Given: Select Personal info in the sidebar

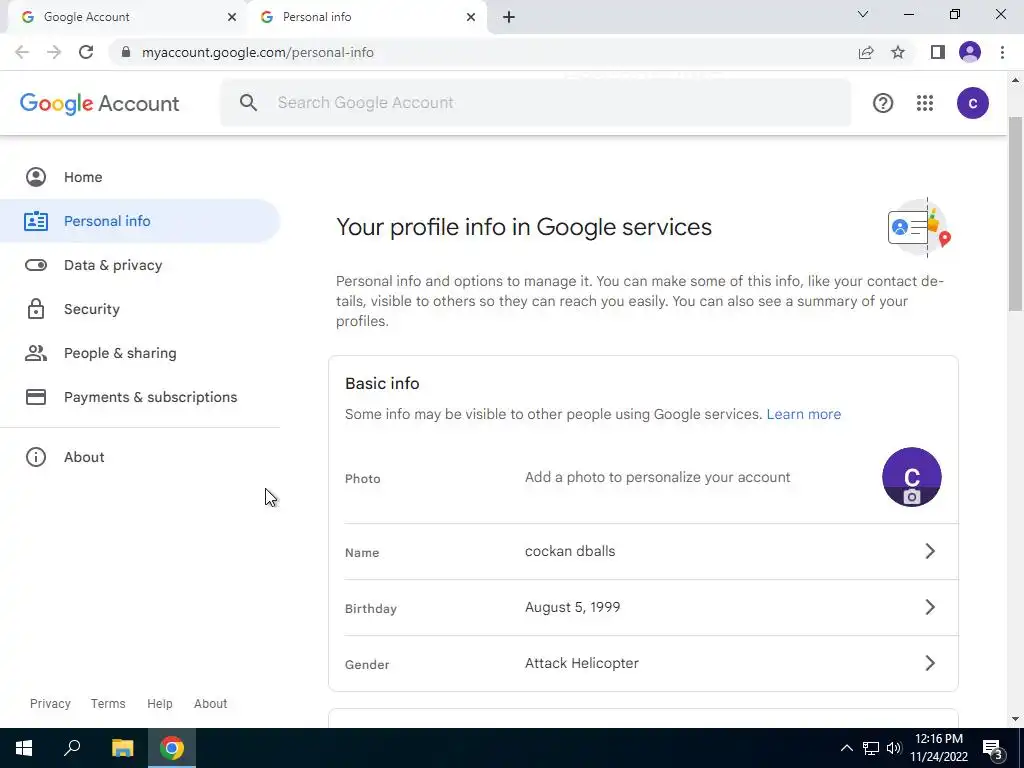Looking at the screenshot, I should [x=140, y=221].
